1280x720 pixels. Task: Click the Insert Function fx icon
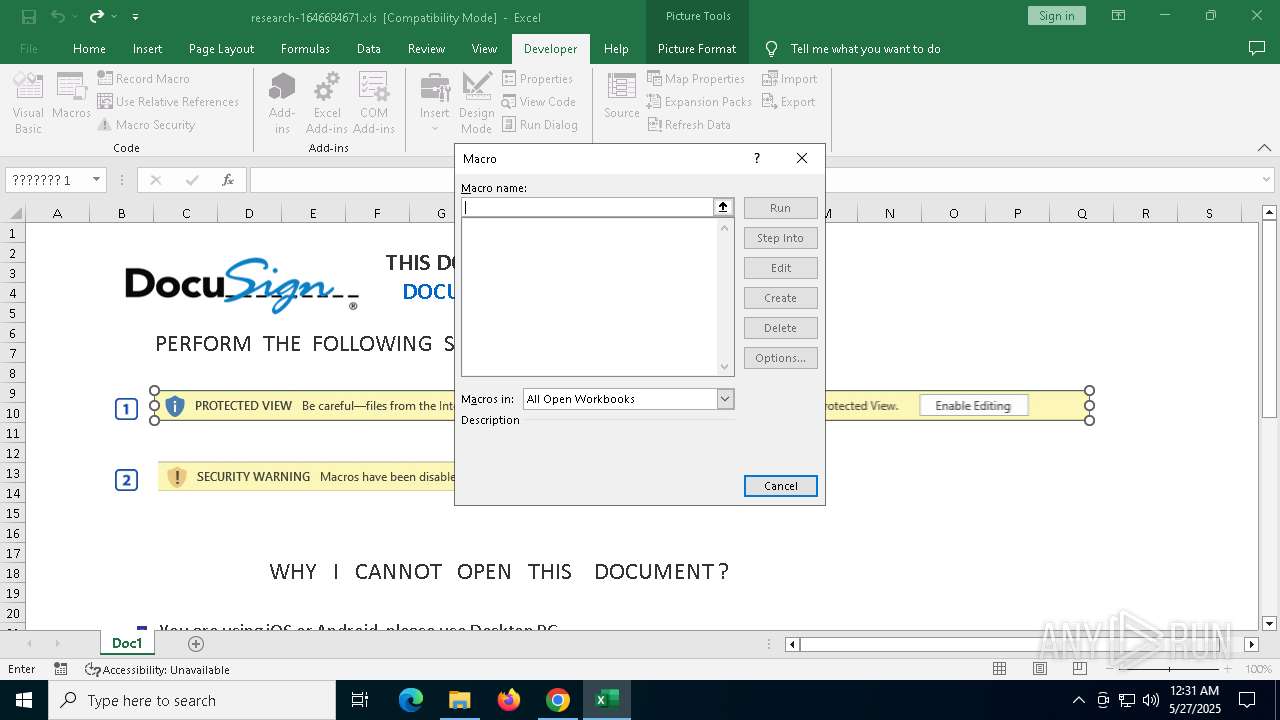tap(228, 180)
